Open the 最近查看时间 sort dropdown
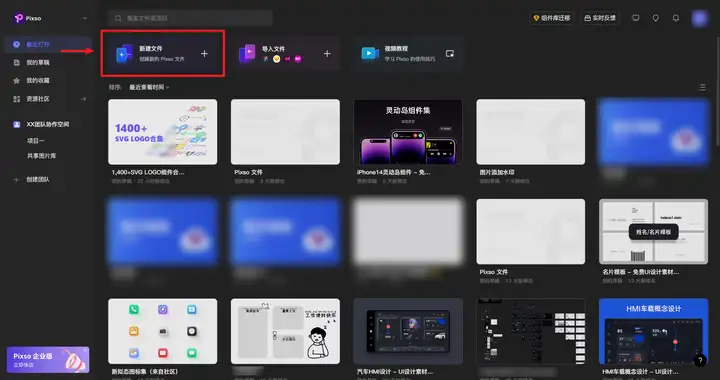 (x=149, y=87)
